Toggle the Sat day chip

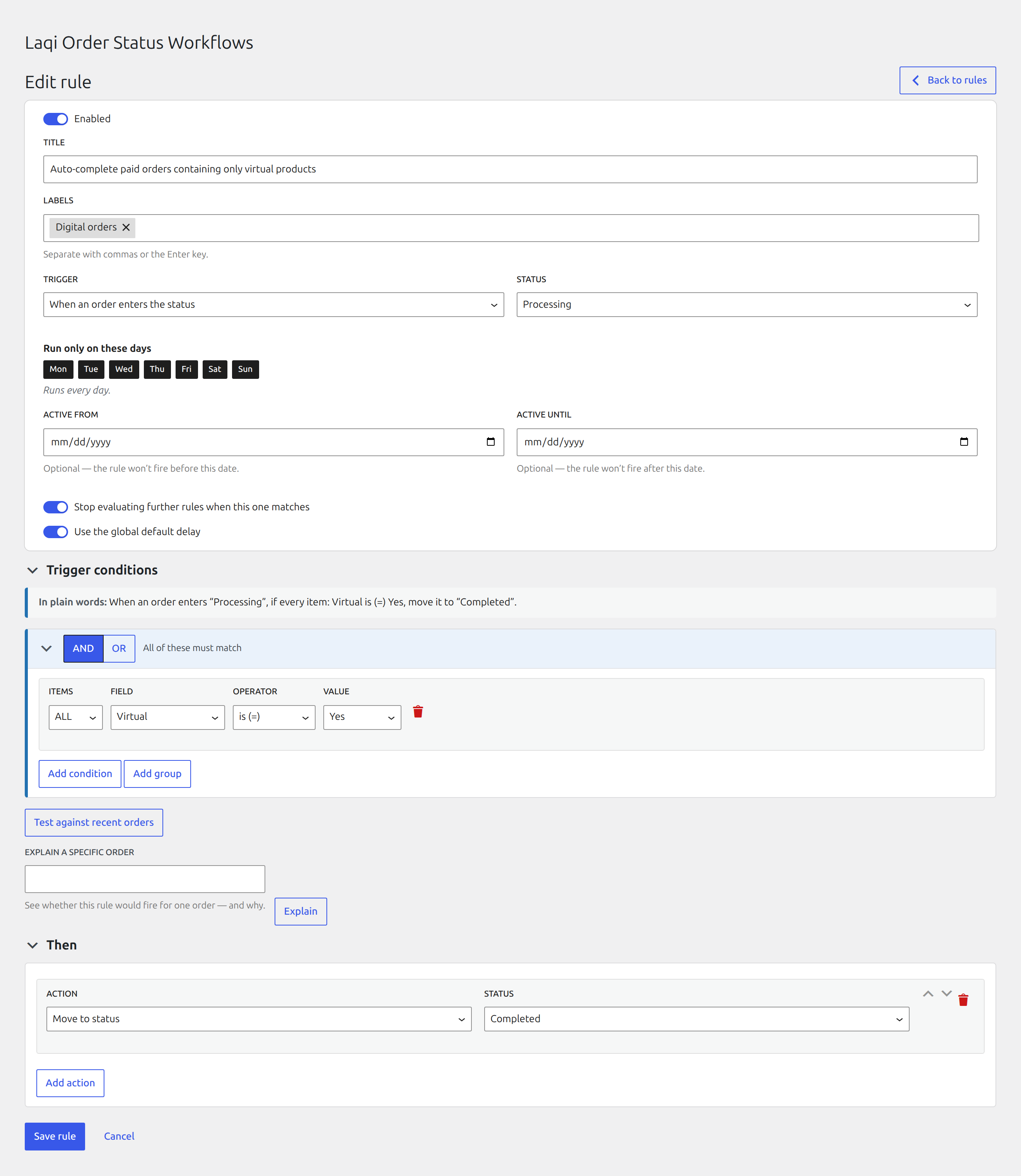(215, 370)
